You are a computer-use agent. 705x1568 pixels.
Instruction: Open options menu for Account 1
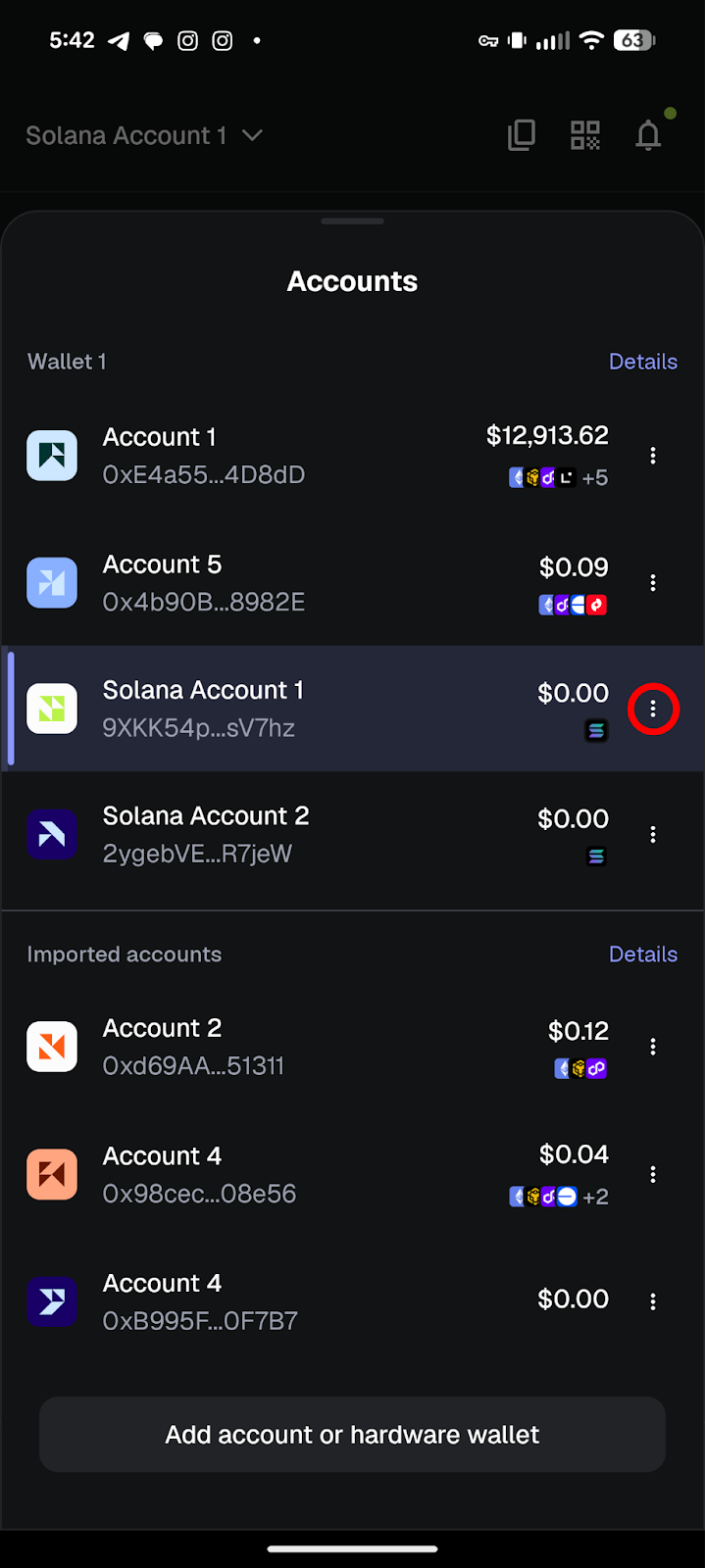click(x=653, y=456)
